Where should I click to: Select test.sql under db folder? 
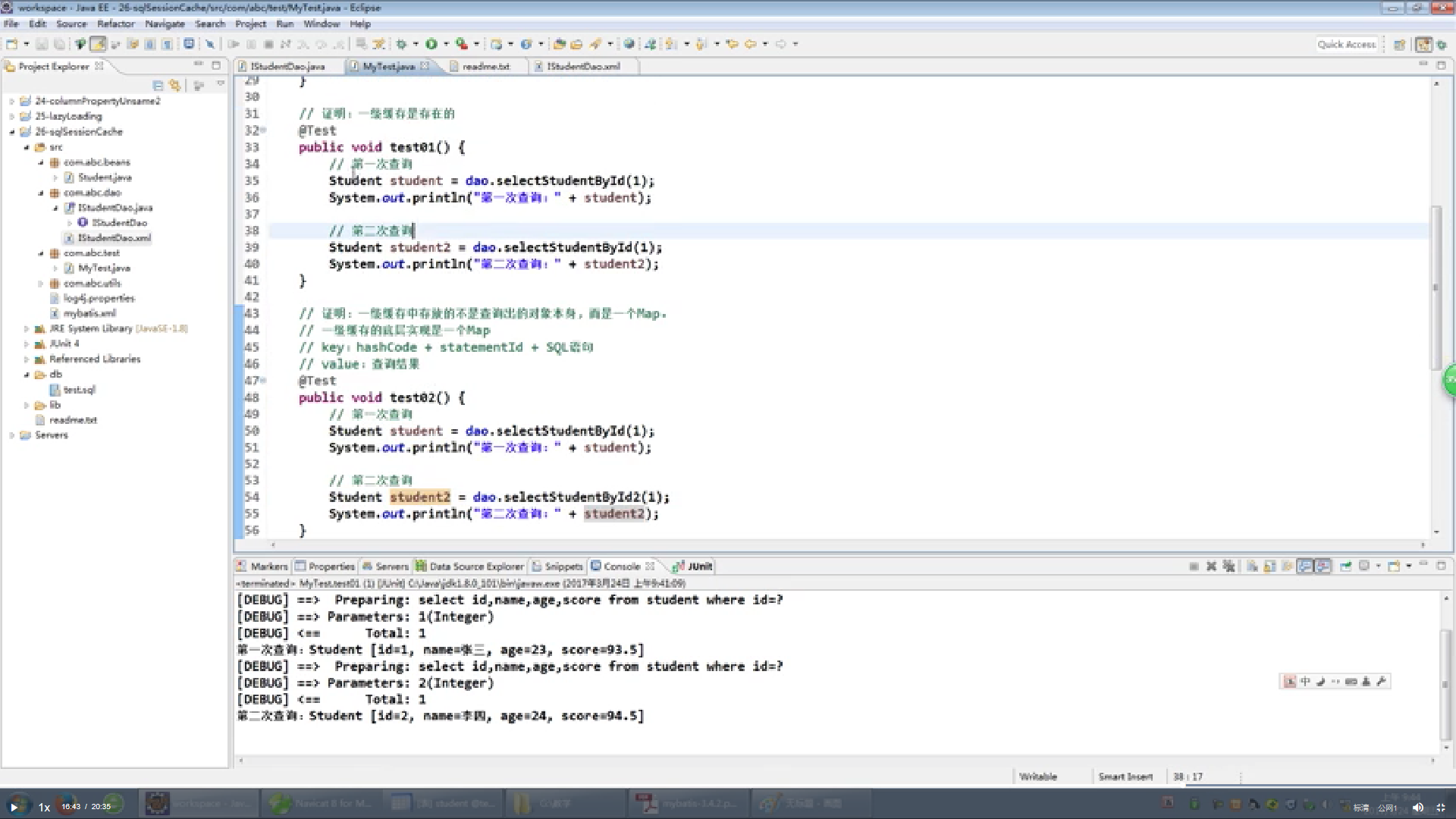(x=79, y=390)
